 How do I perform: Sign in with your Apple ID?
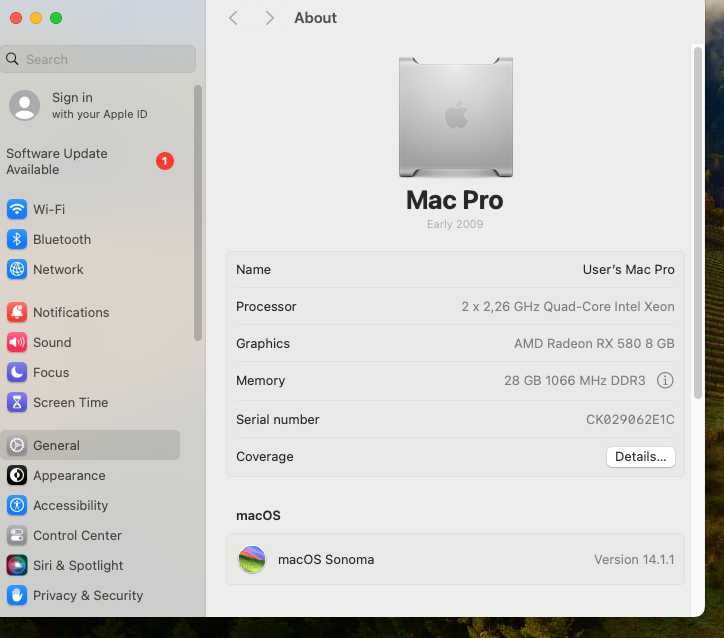[x=99, y=105]
